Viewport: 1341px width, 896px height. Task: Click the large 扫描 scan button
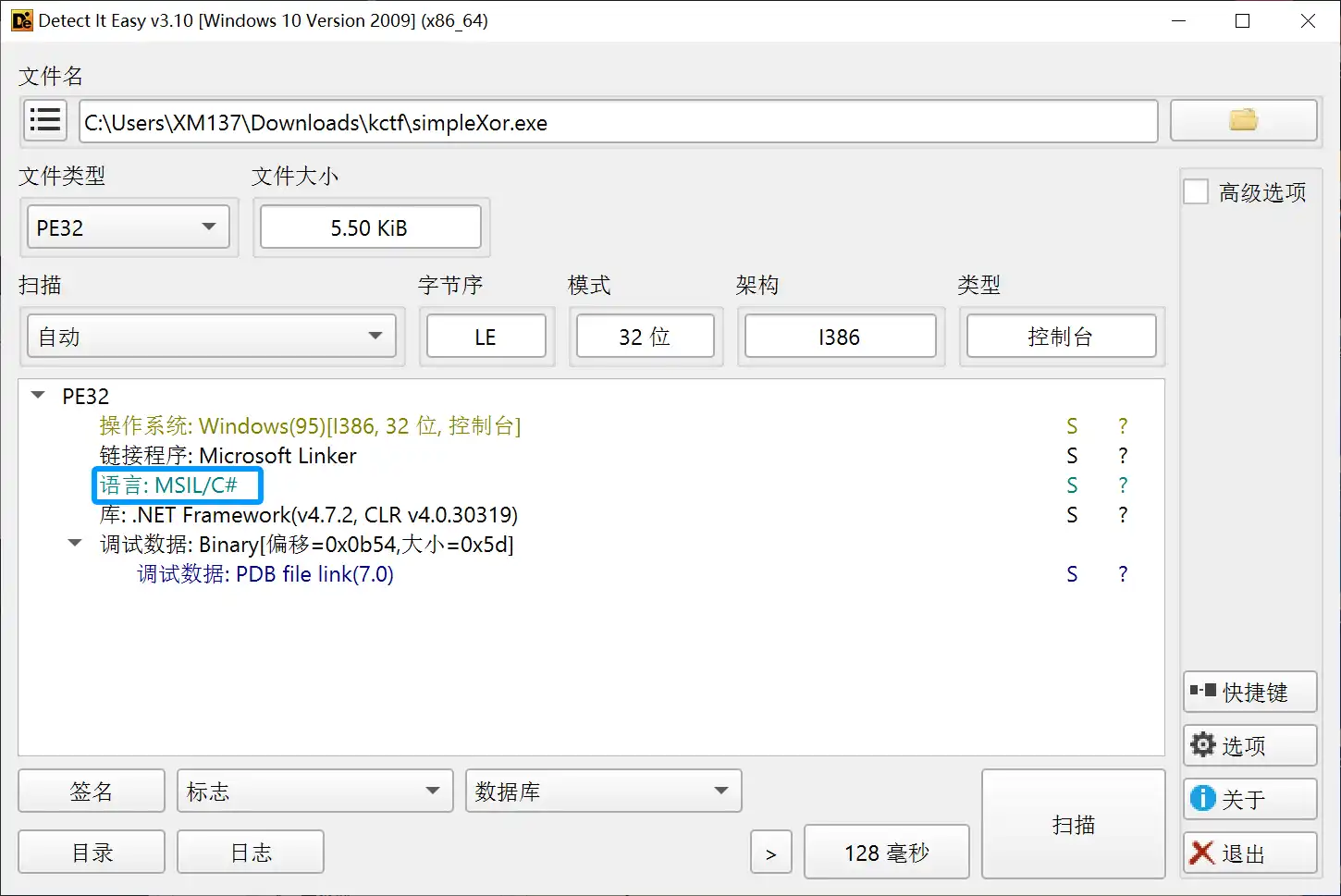pos(1073,824)
